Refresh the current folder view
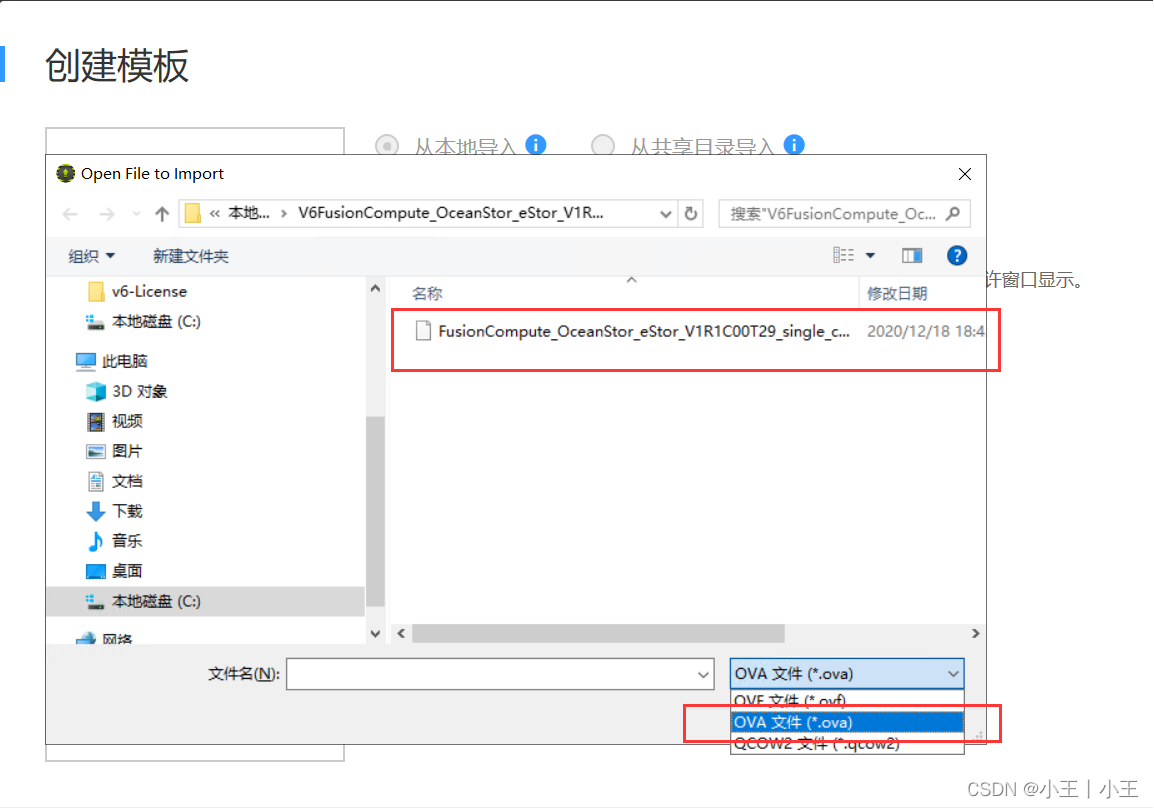Image resolution: width=1154 pixels, height=808 pixels. (690, 213)
